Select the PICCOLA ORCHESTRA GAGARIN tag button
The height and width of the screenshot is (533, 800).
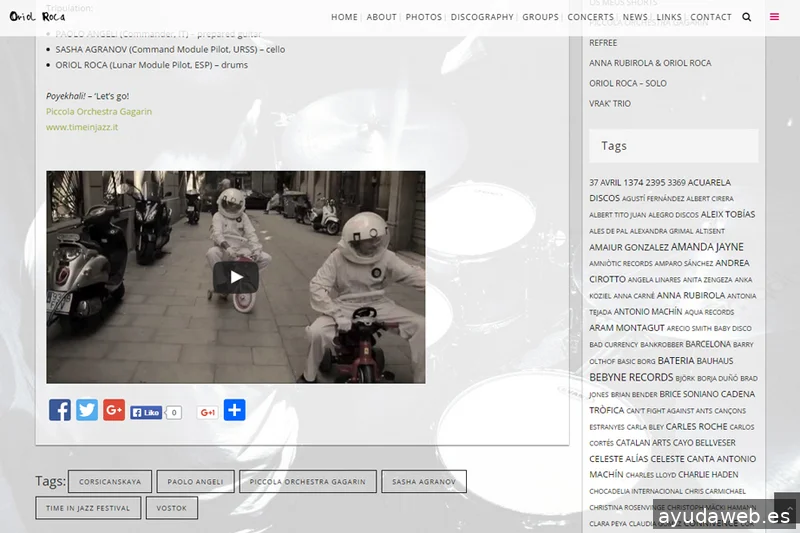(308, 481)
